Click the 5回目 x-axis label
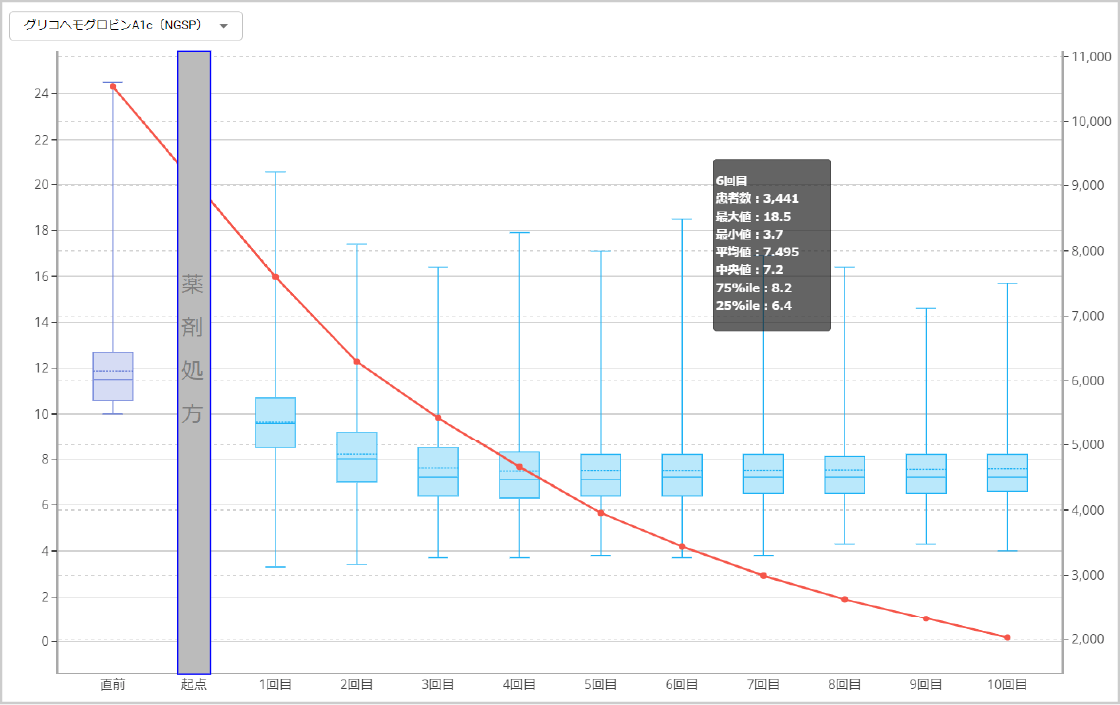Viewport: 1120px width, 705px height. point(601,685)
